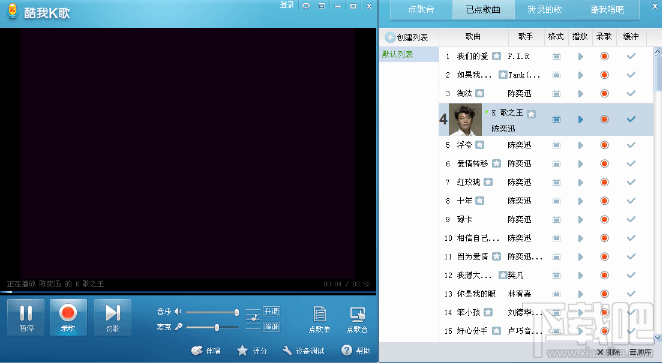Toggle favorite star for 淘汰
The width and height of the screenshot is (662, 363).
point(480,93)
